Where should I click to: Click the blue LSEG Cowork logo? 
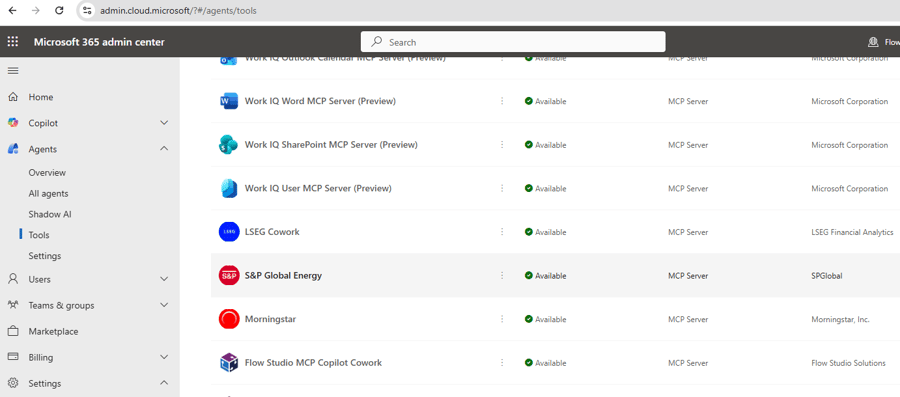click(x=229, y=232)
